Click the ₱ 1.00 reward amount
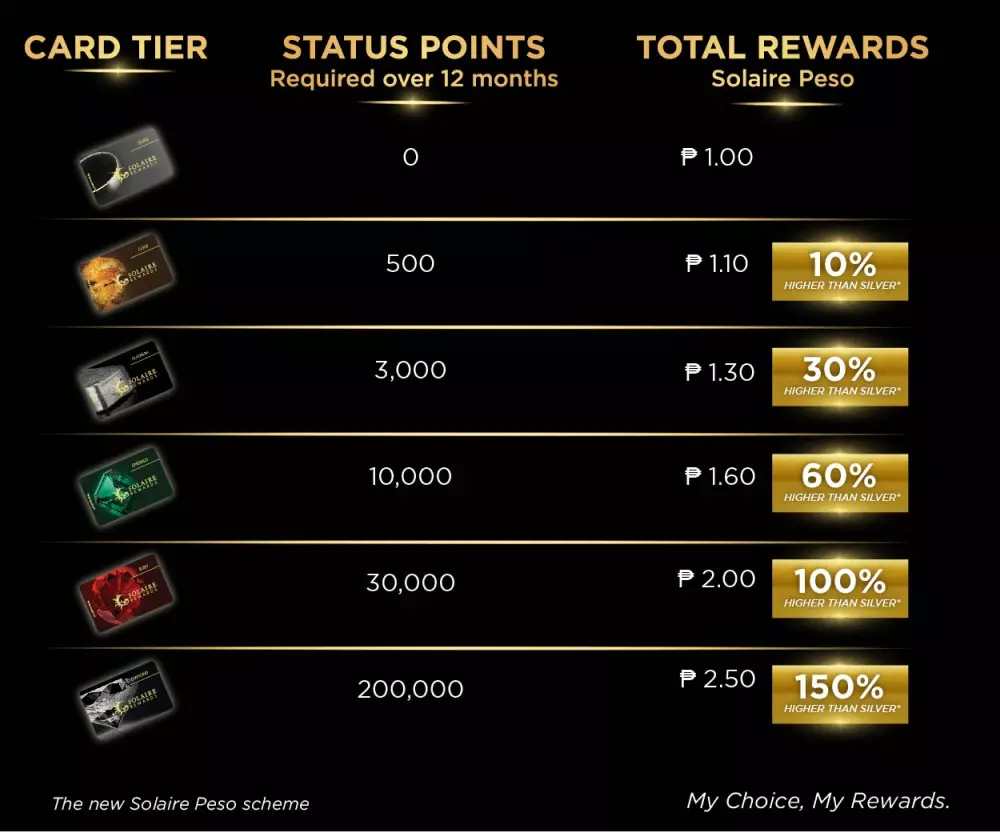 pyautogui.click(x=717, y=157)
